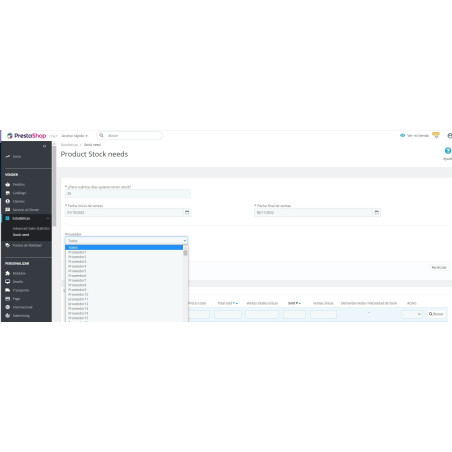This screenshot has height=452, width=452.
Task: Click the blue help question mark icon
Action: click(x=448, y=151)
